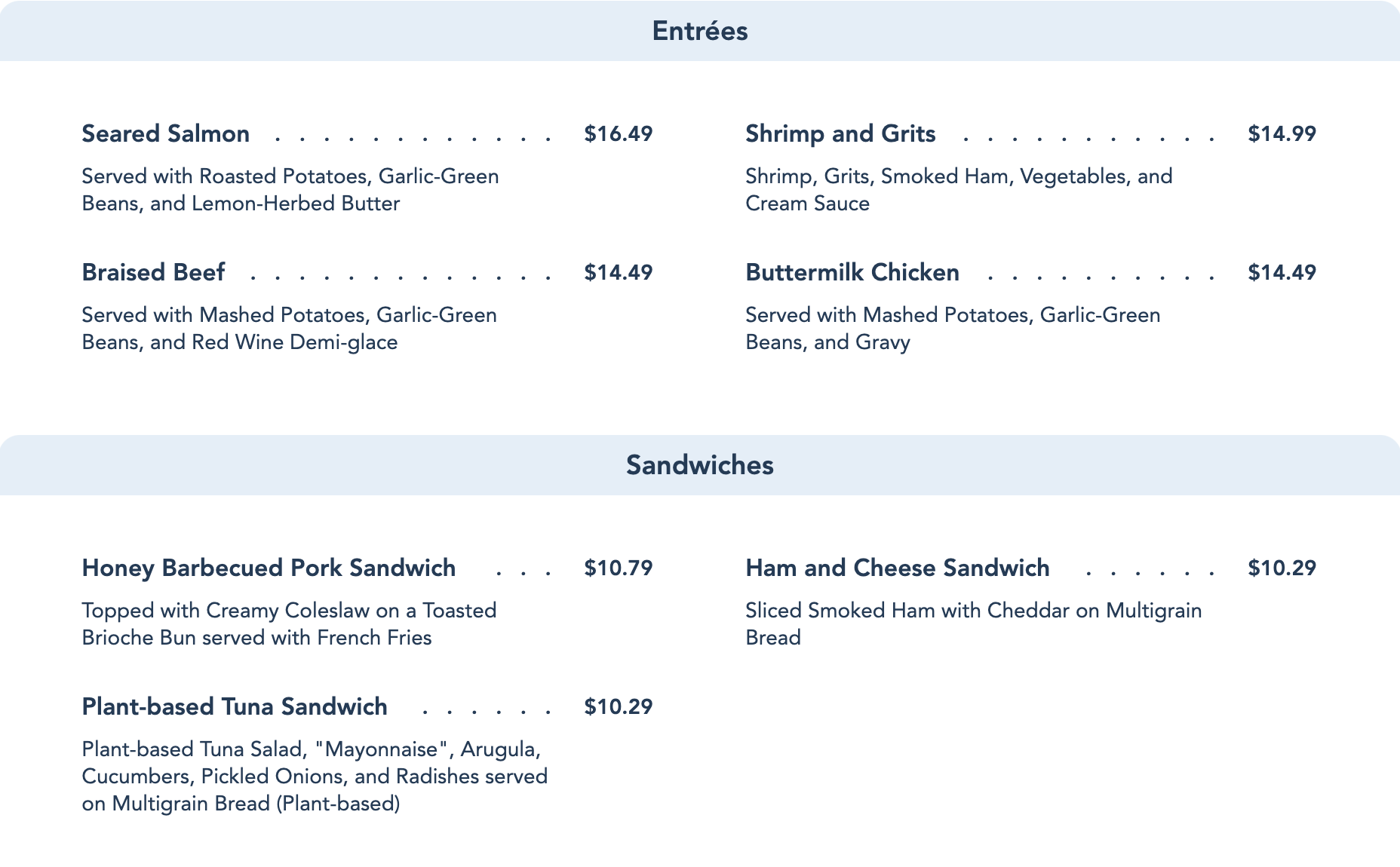Choose the Ham and Cheese Sandwich title
This screenshot has height=867, width=1400.
[897, 568]
